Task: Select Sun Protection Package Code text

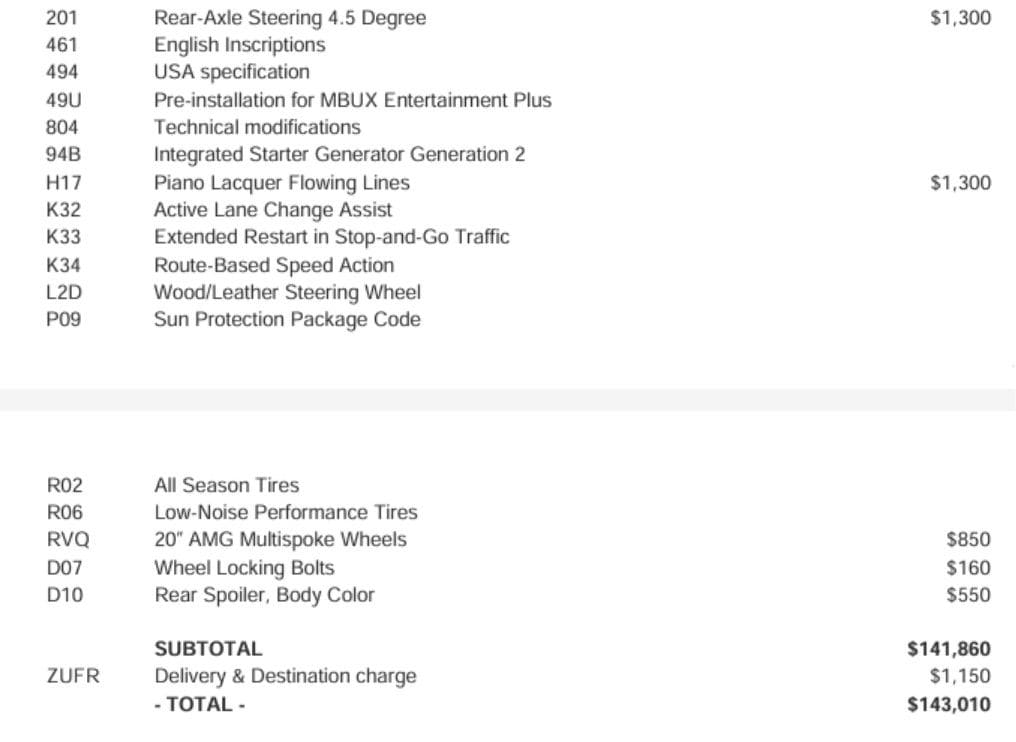Action: 287,319
